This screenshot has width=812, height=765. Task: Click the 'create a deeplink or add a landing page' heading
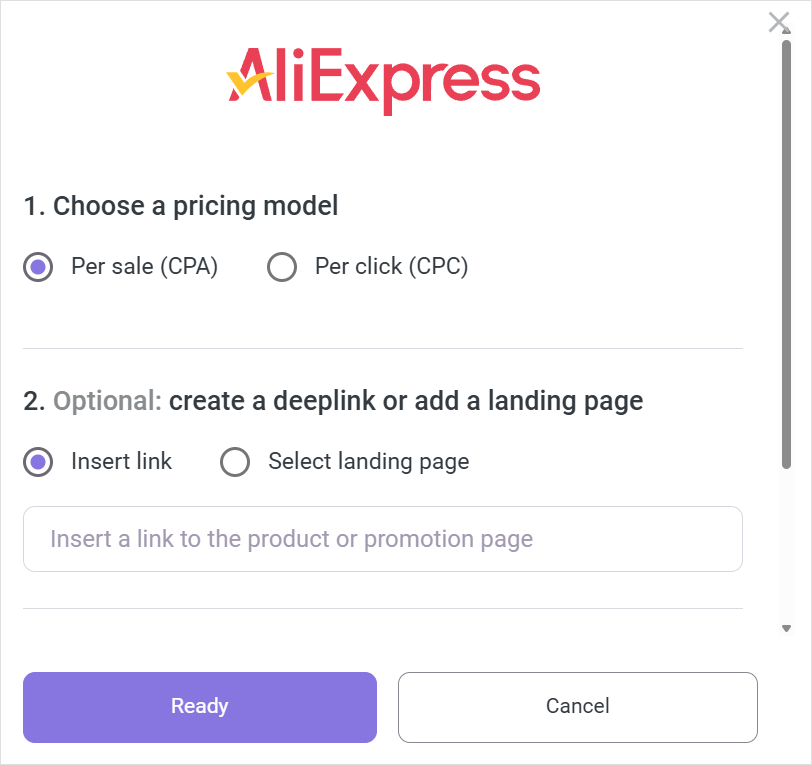click(405, 401)
